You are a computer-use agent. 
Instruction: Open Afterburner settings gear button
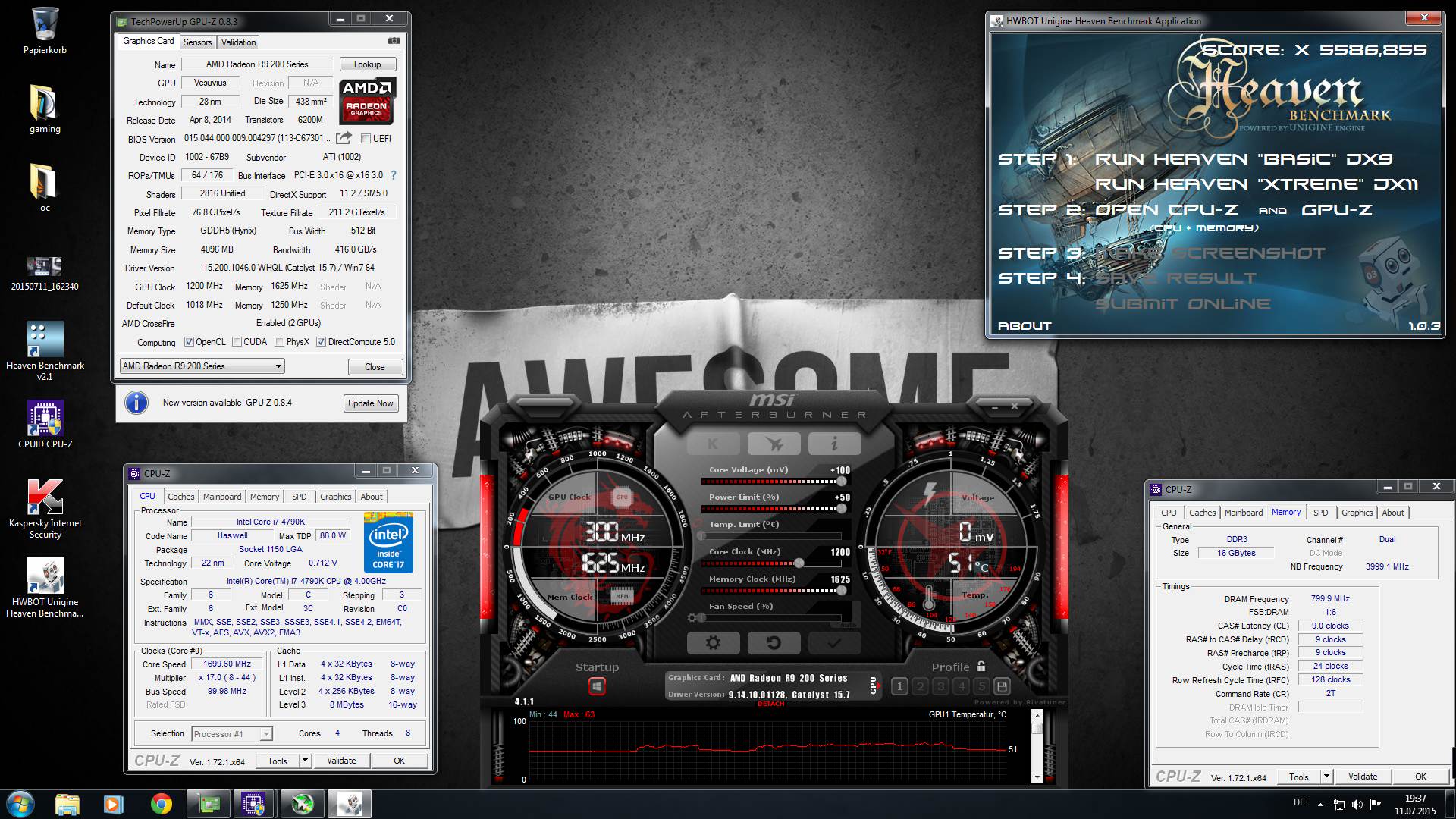[x=713, y=643]
